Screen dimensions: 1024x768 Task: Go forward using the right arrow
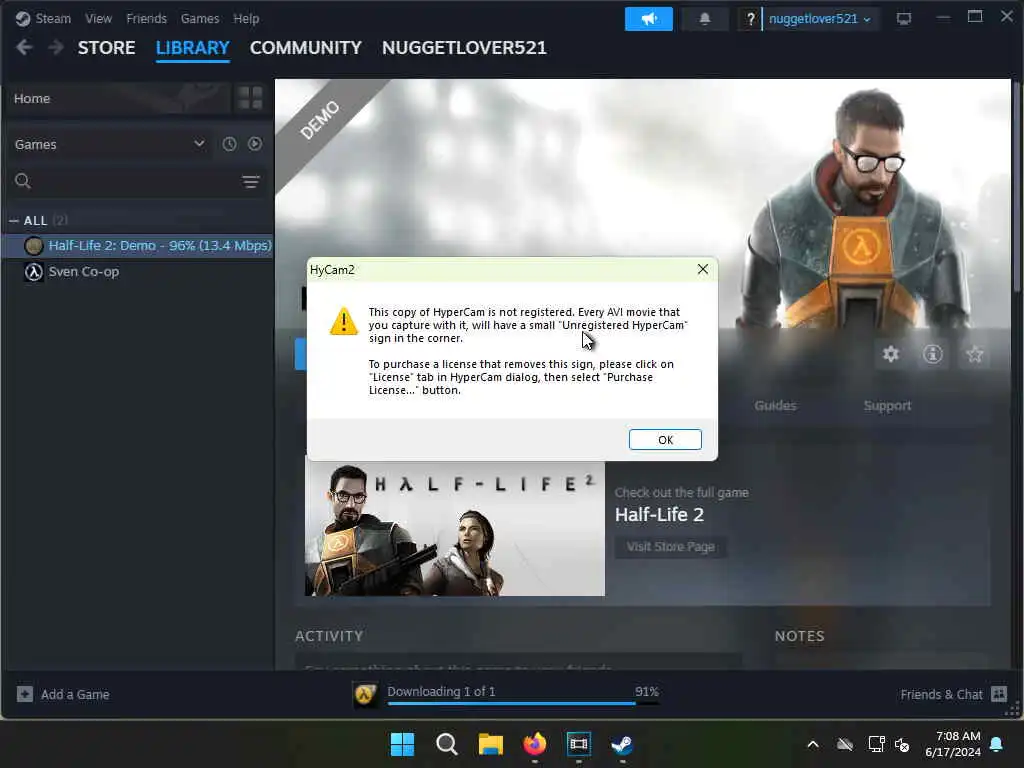pos(56,47)
